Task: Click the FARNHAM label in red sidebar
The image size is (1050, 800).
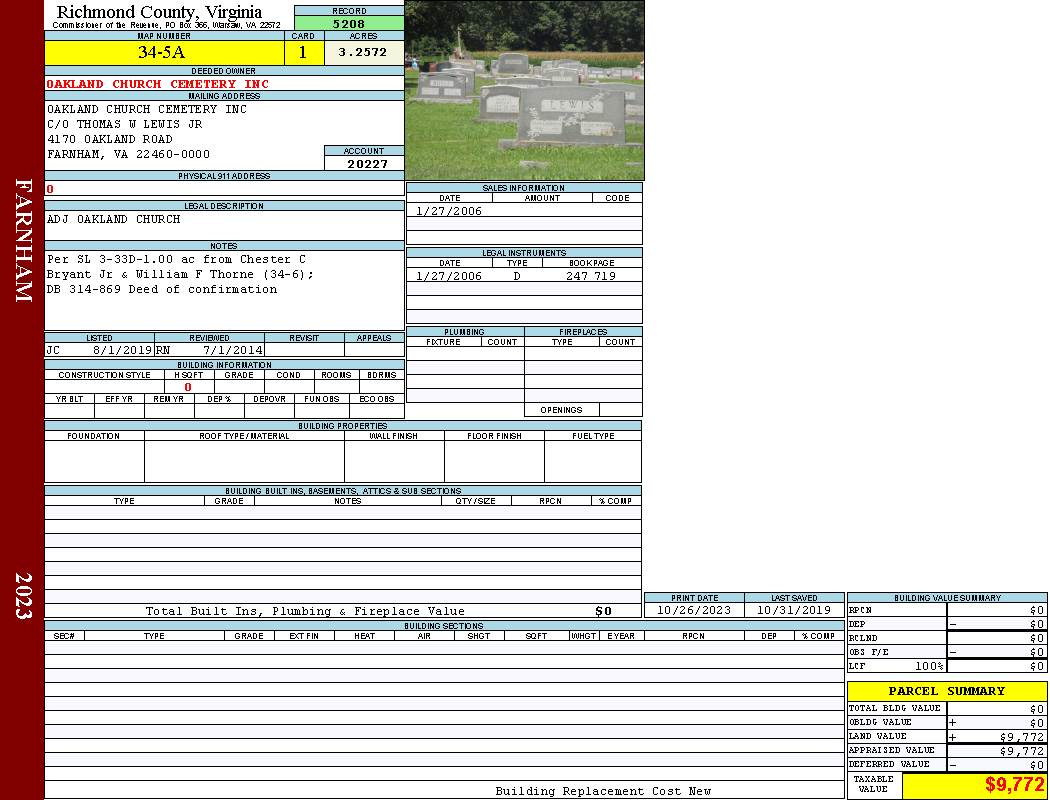Action: [x=23, y=240]
